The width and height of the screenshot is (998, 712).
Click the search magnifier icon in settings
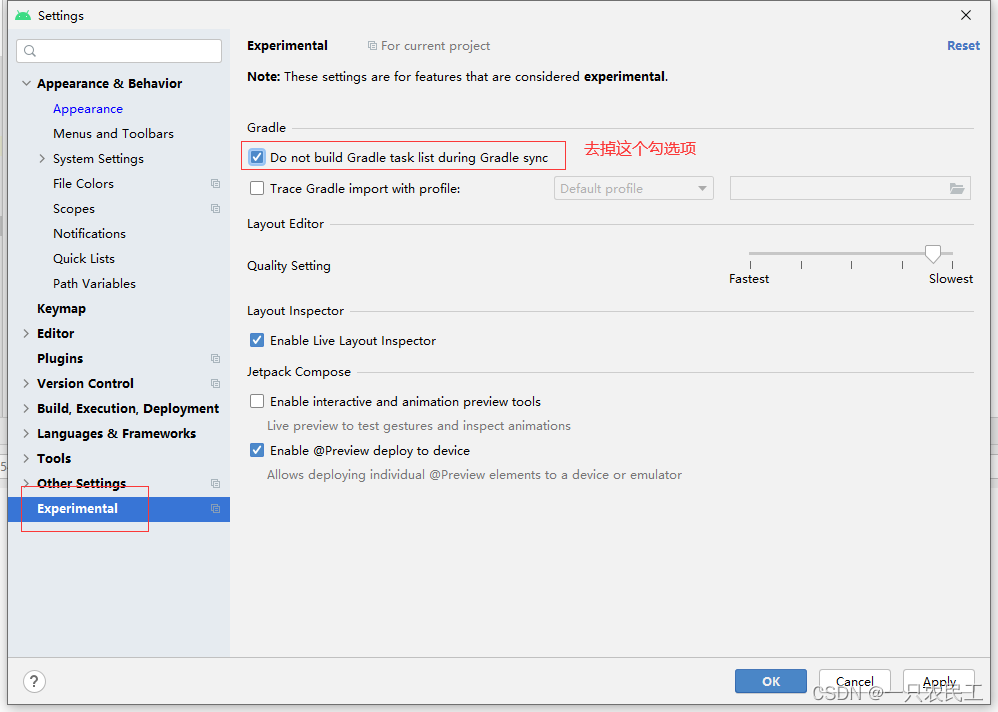coord(30,51)
